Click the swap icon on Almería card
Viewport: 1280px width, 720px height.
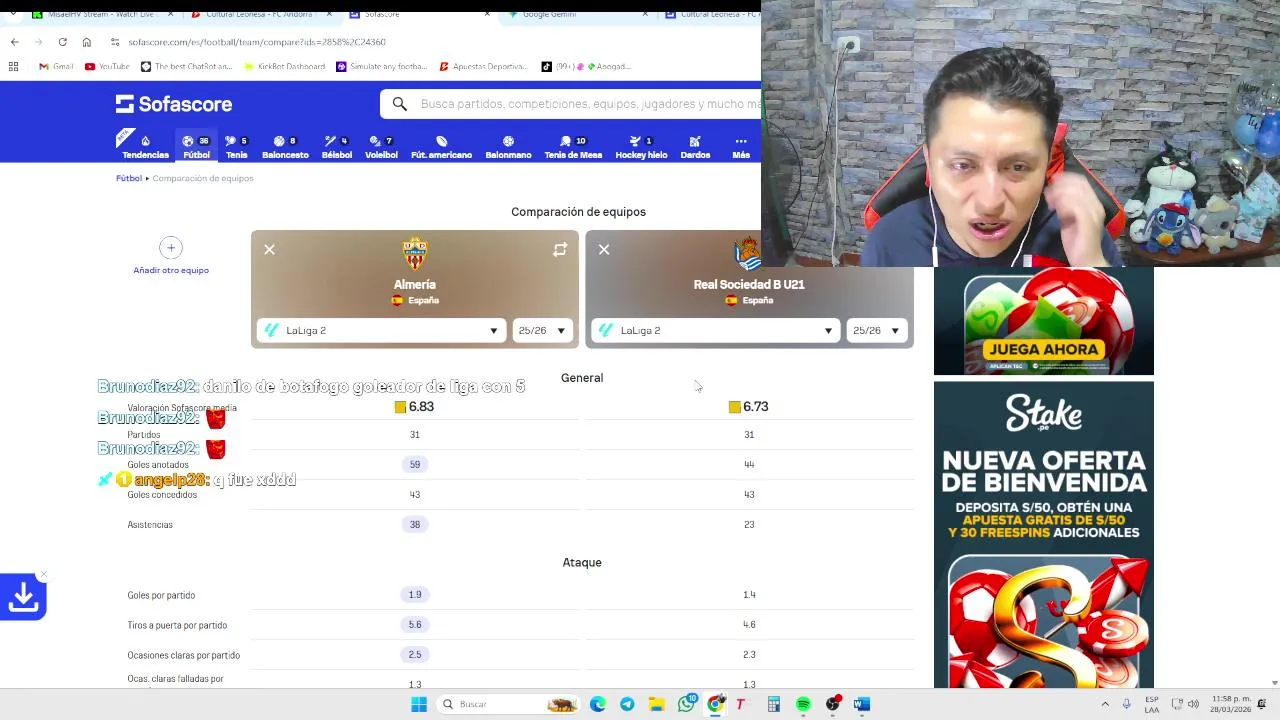[x=560, y=249]
